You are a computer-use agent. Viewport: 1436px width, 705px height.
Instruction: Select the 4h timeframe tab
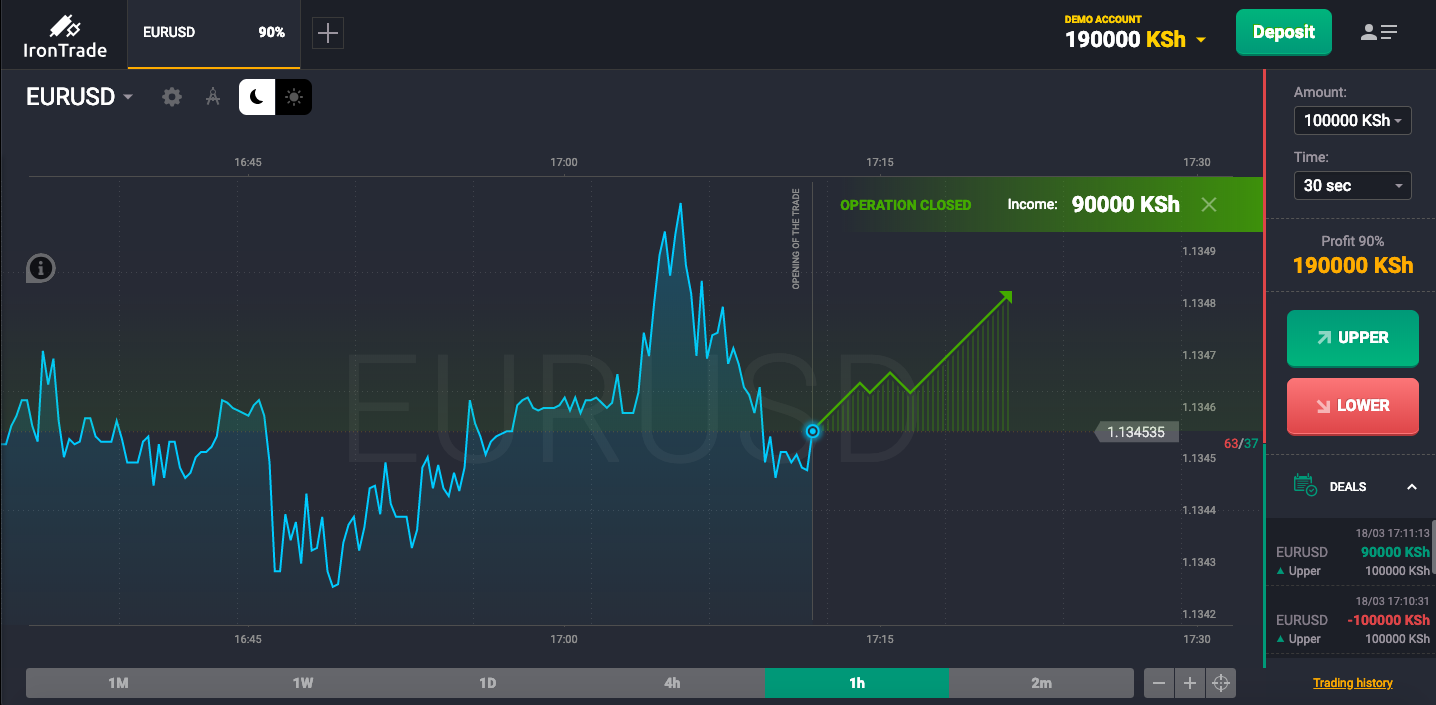pyautogui.click(x=672, y=683)
